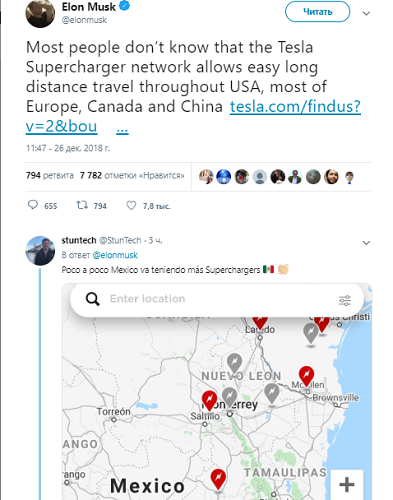Open map filter sliders icon
The image size is (393, 500).
(x=345, y=300)
